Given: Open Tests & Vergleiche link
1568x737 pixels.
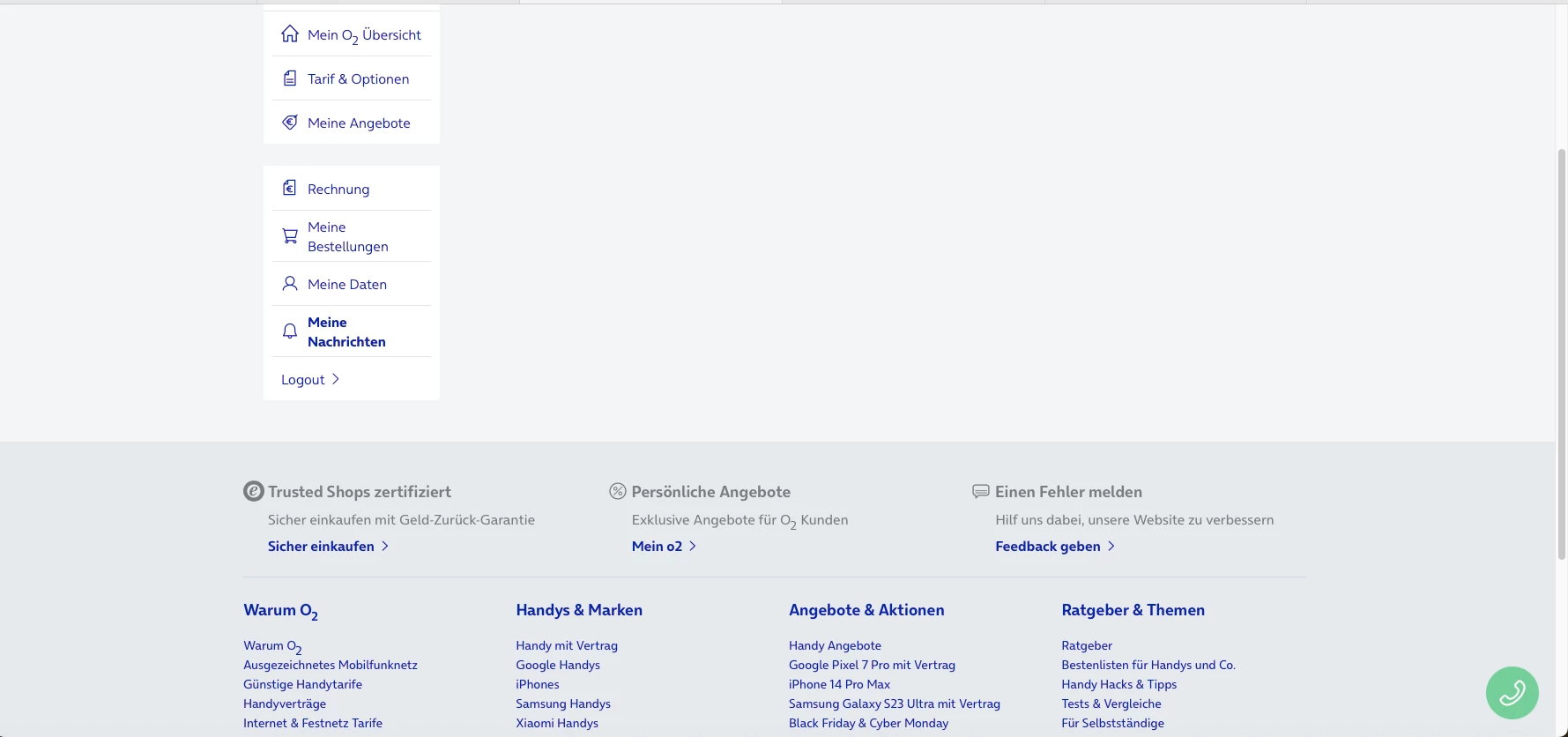Looking at the screenshot, I should point(1111,703).
